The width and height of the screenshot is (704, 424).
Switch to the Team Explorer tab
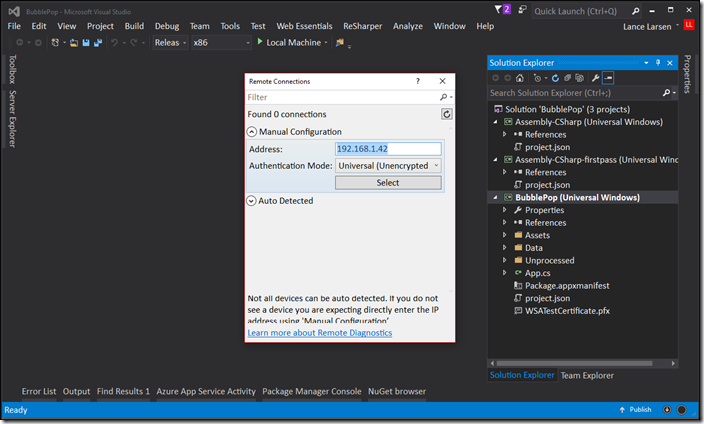587,375
